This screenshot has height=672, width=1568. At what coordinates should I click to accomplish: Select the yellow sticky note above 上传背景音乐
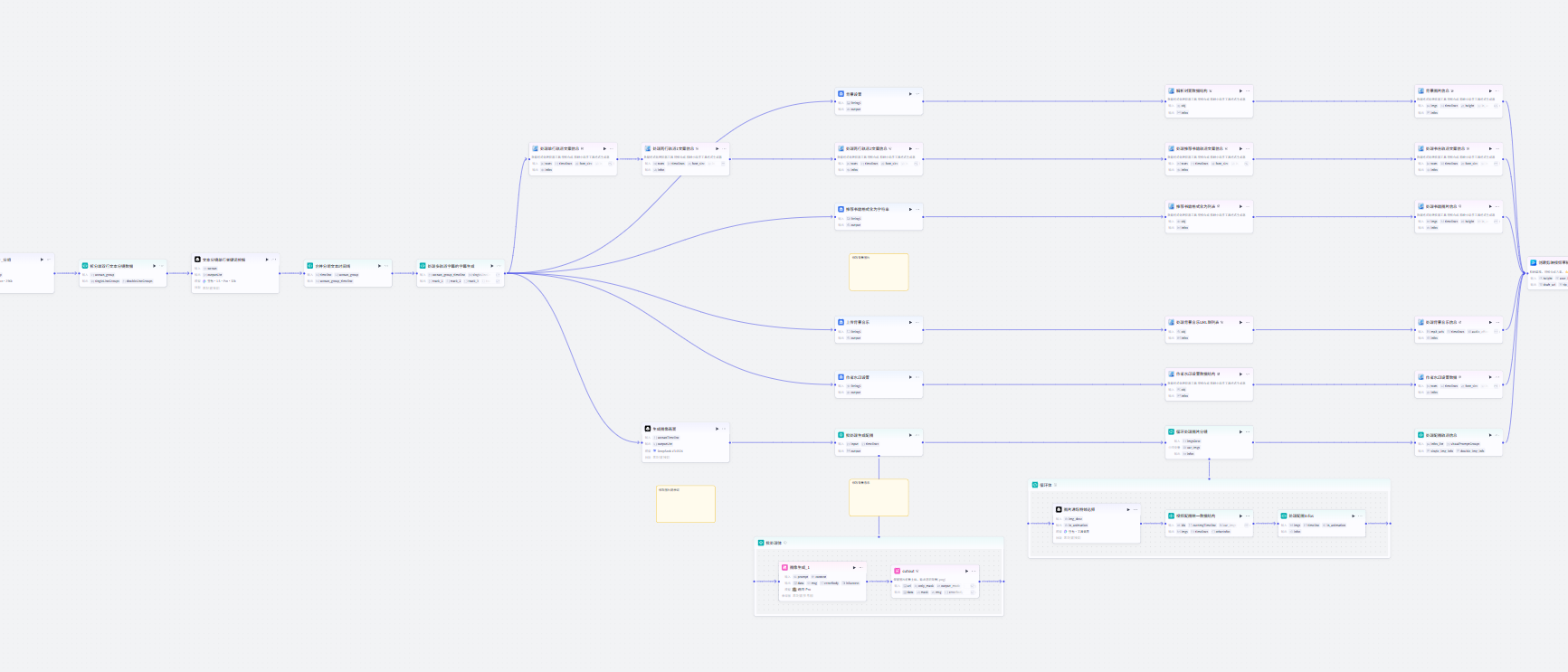[878, 272]
